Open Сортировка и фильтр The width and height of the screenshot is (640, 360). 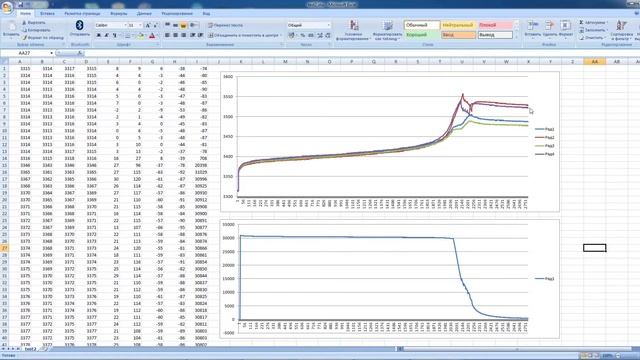pyautogui.click(x=621, y=30)
